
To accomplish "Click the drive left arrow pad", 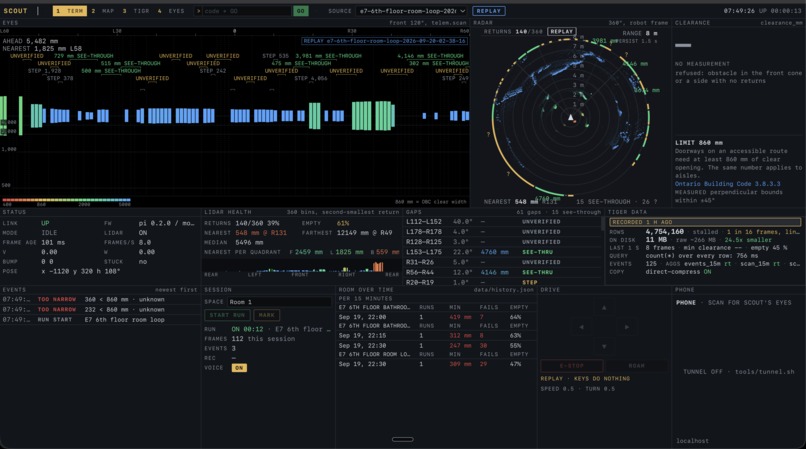I will pos(581,327).
